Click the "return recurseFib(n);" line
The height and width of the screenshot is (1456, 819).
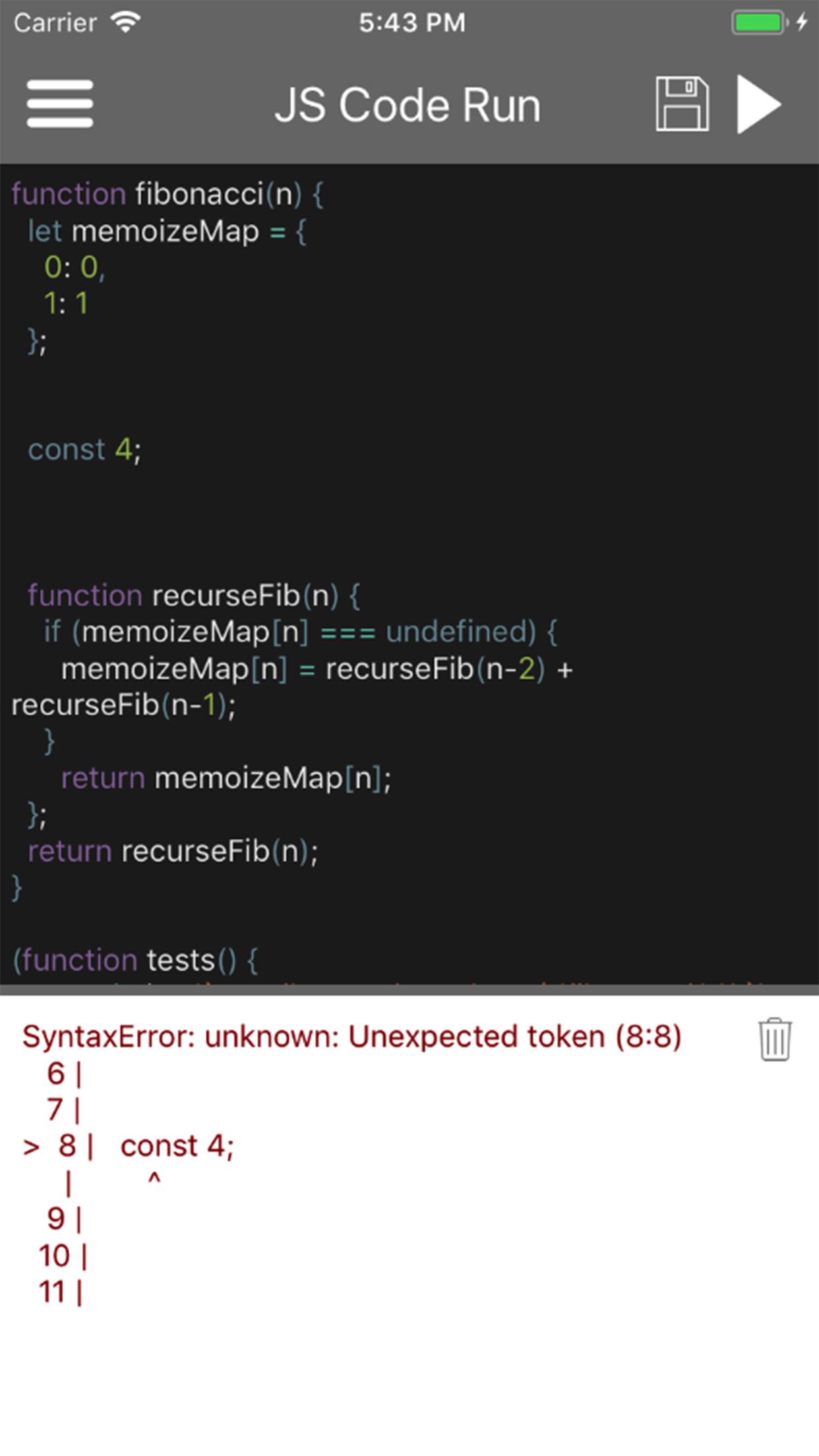pyautogui.click(x=173, y=851)
